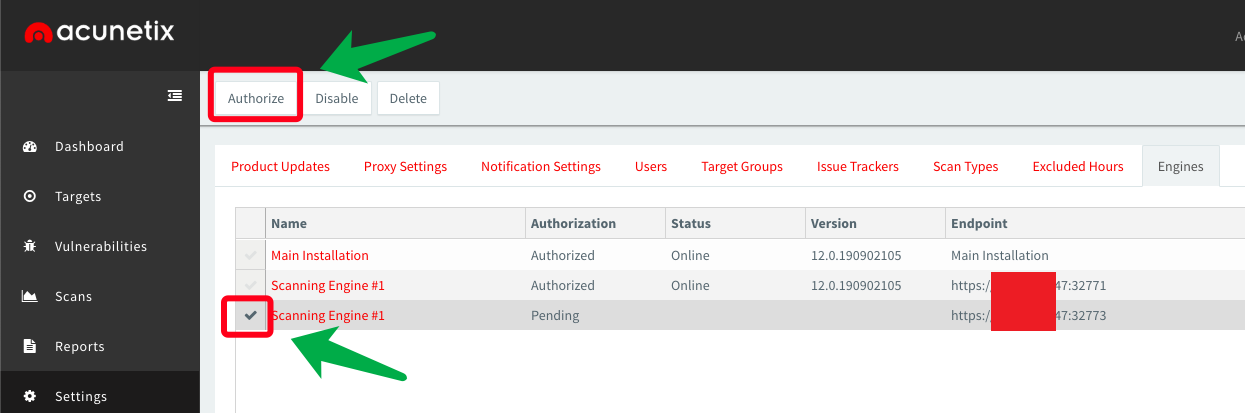Toggle checkbox for authorized Scanning Engine #1
The width and height of the screenshot is (1245, 413).
coord(251,285)
